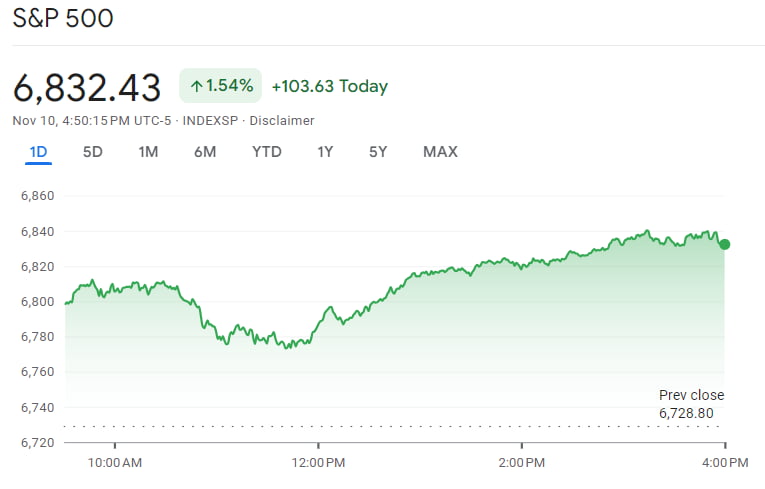Click the +103.63 Today change text
The width and height of the screenshot is (765, 489).
329,86
